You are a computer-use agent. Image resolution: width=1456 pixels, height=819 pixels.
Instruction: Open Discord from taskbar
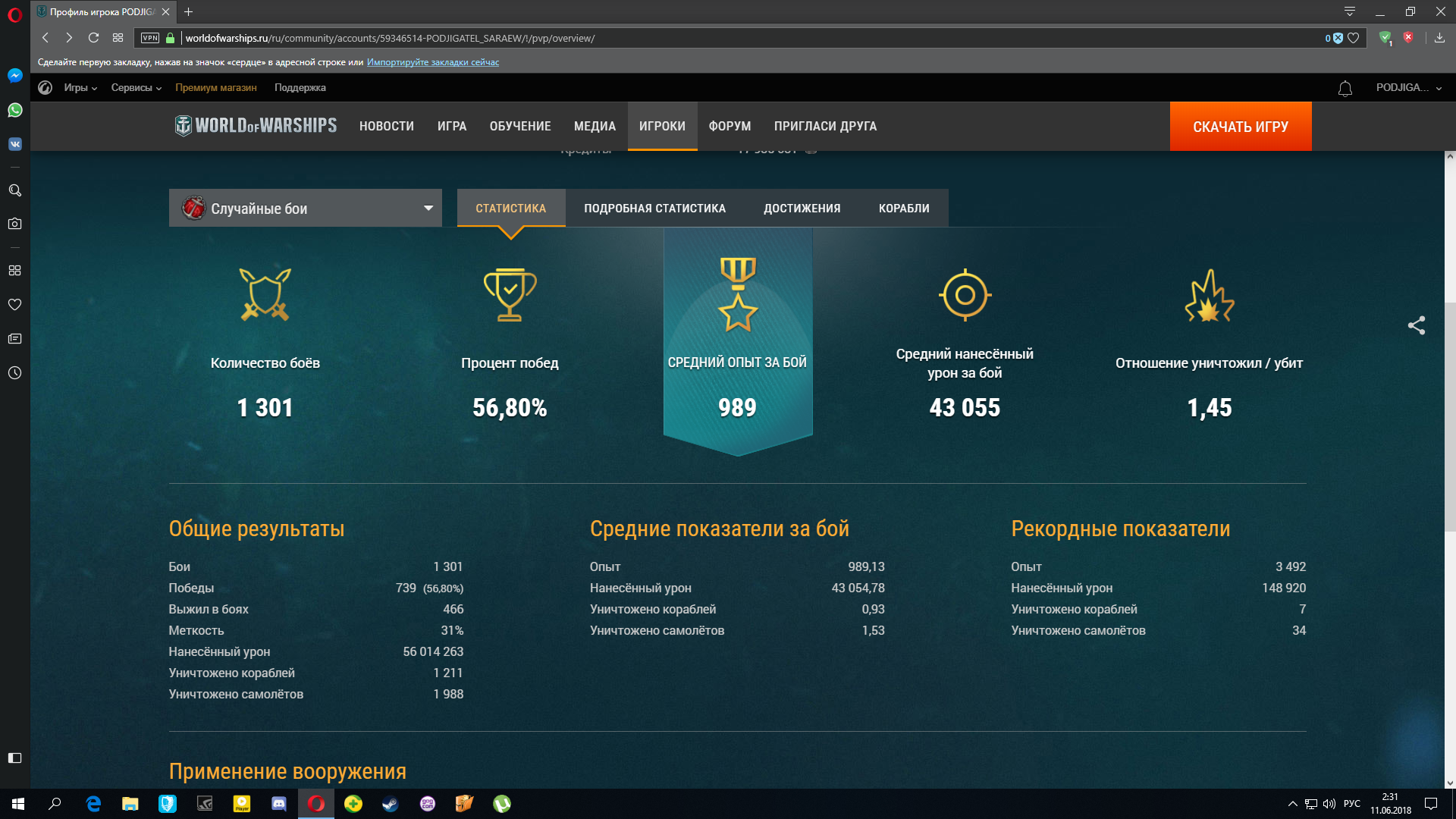coord(279,804)
